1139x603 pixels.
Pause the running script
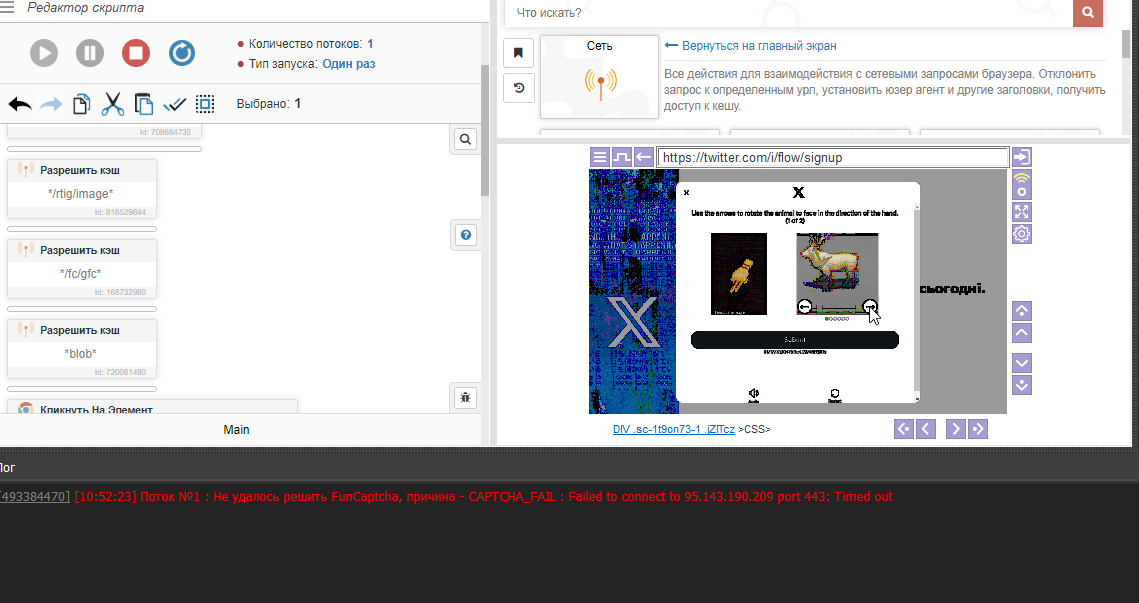coord(90,53)
